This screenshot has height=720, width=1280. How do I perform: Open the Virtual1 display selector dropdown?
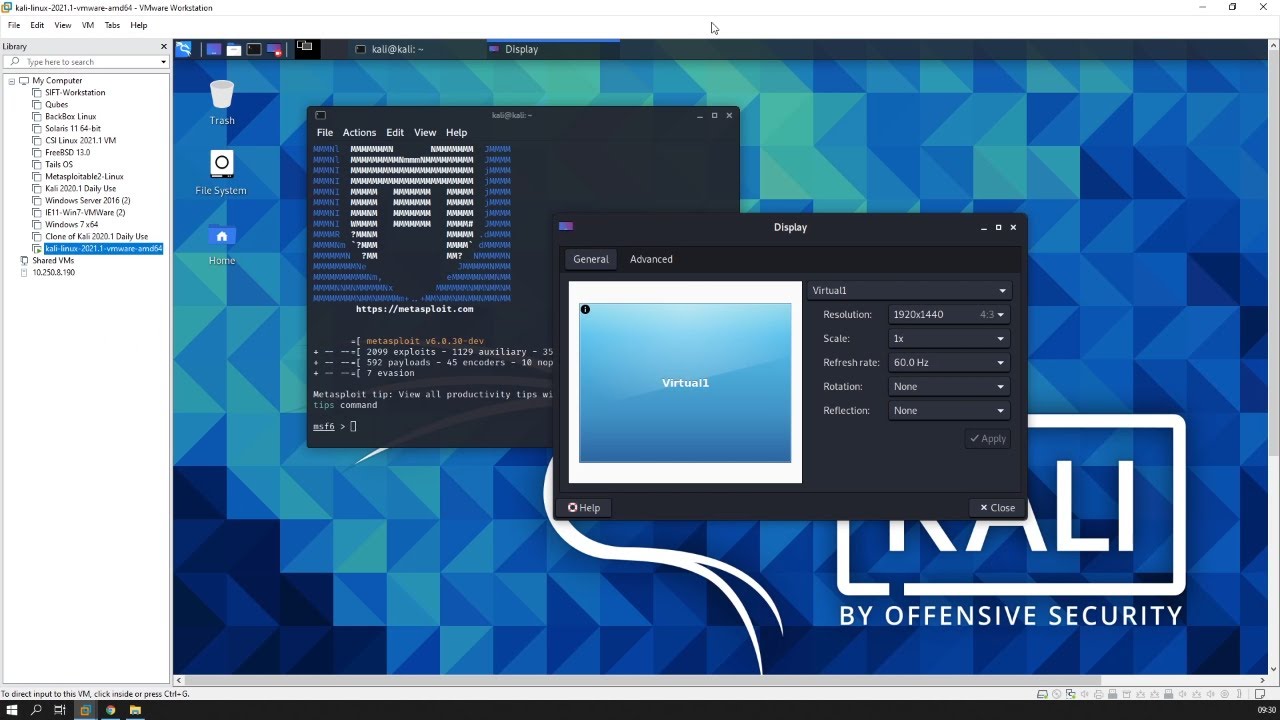click(x=910, y=290)
